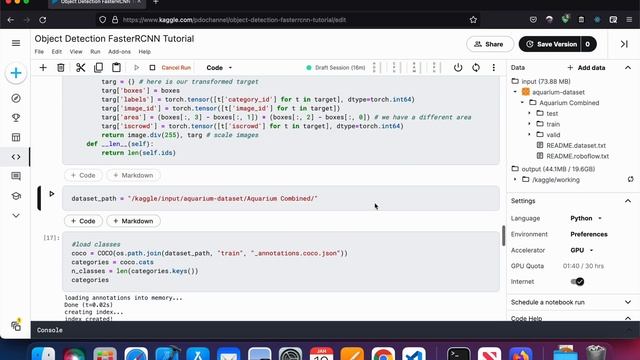Open the Accelerator GPU dropdown
This screenshot has height=360, width=640.
pyautogui.click(x=582, y=250)
